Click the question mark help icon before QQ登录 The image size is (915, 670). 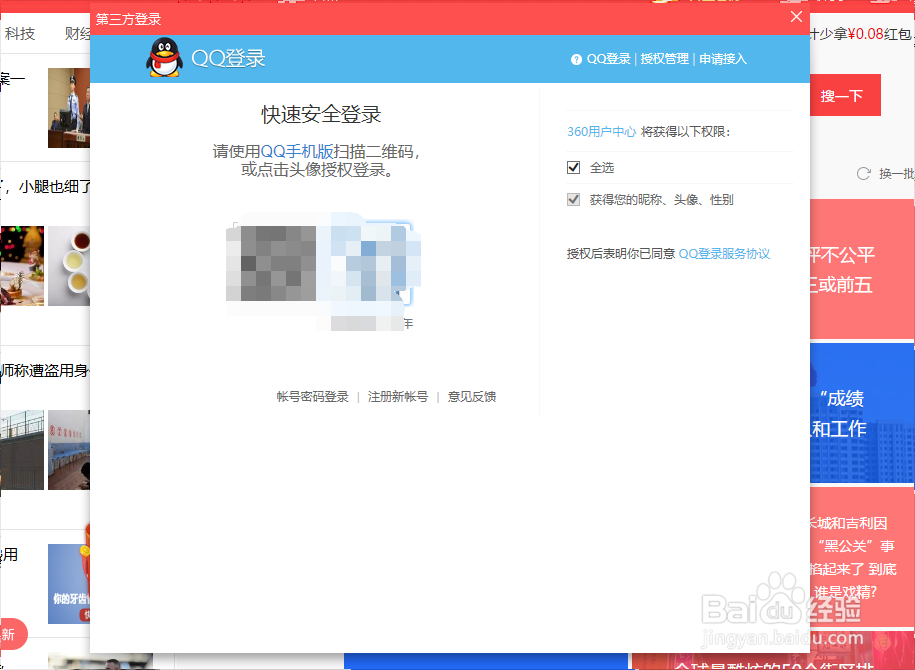[x=579, y=58]
